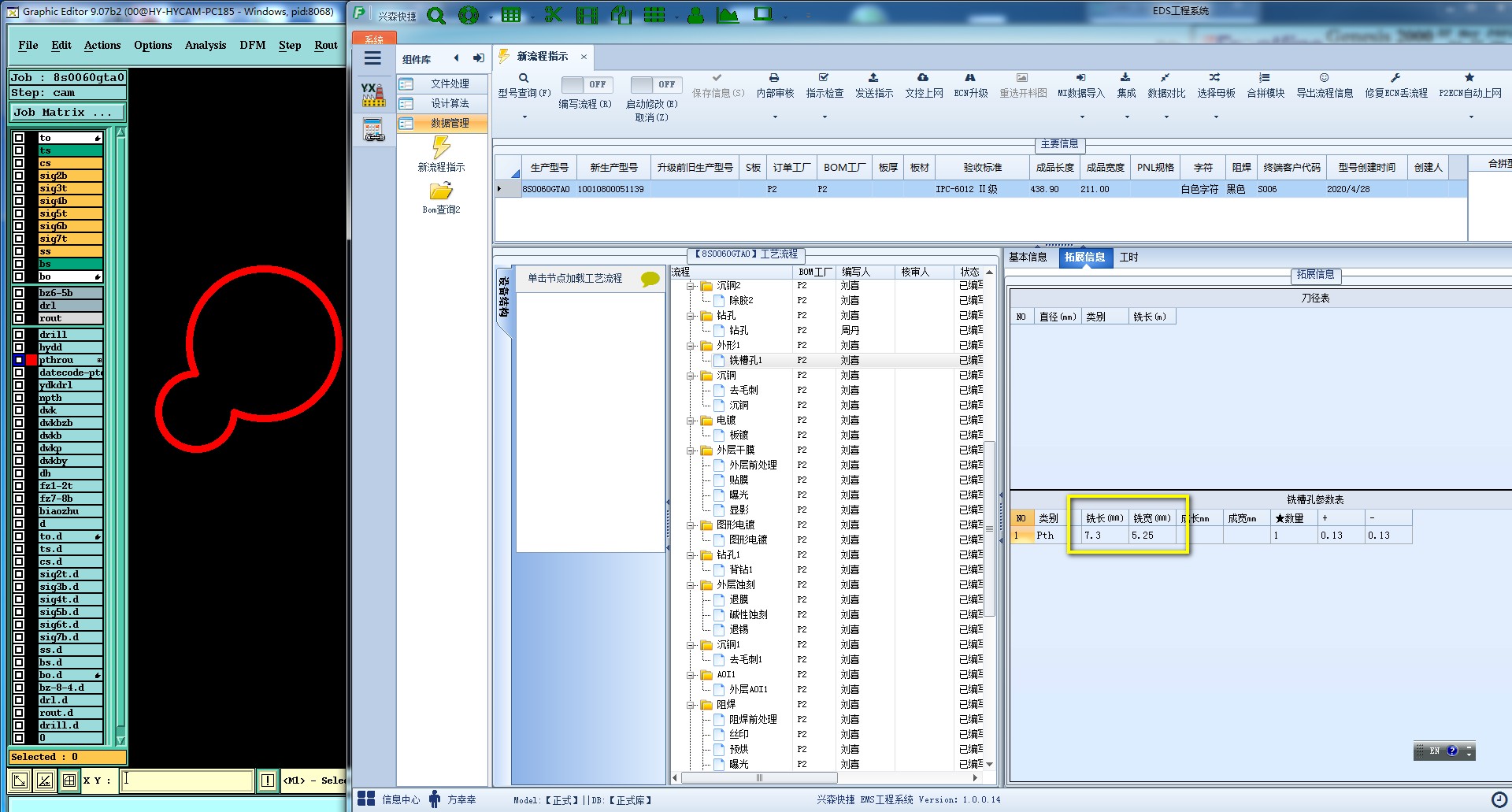The height and width of the screenshot is (812, 1512).
Task: Collapse the 阻焊 tree node
Action: 691,705
